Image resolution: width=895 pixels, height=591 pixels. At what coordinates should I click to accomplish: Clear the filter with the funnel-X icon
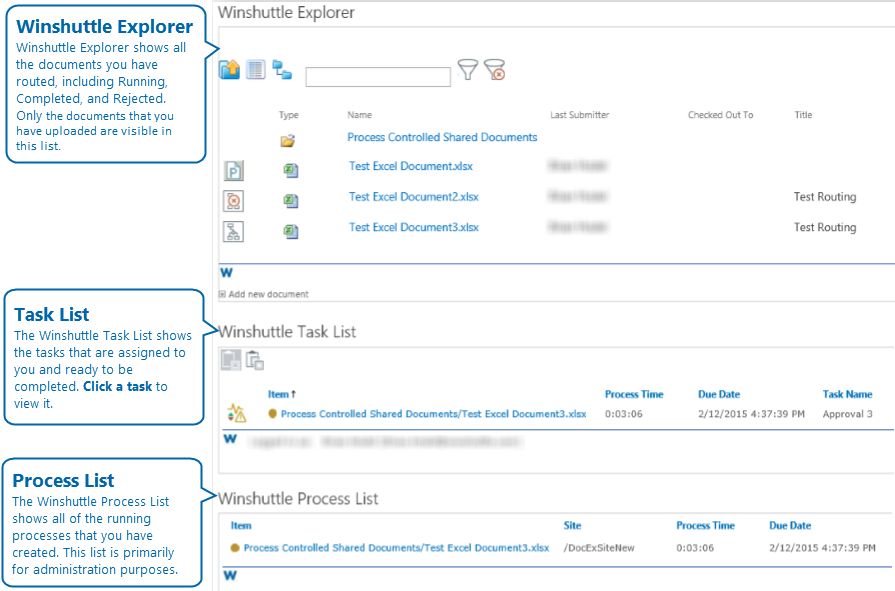pyautogui.click(x=494, y=70)
